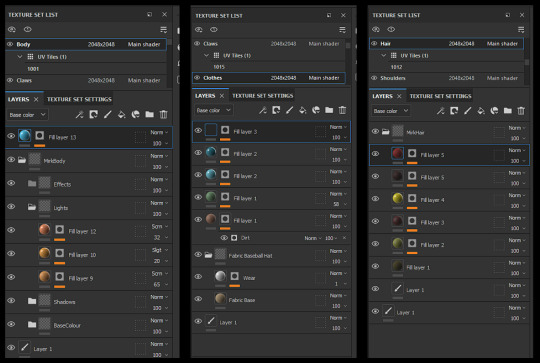
Task: Add a mask using left panel toolbar icon
Action: pos(93,114)
